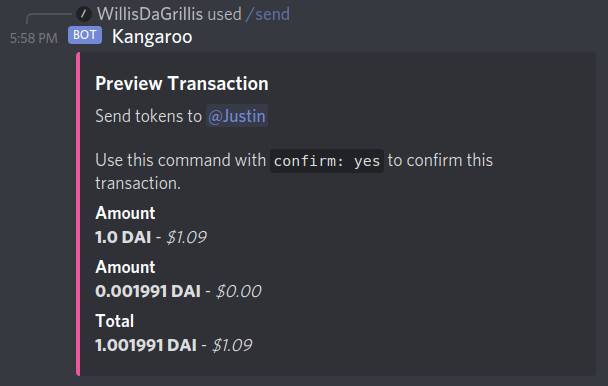The width and height of the screenshot is (608, 386).
Task: Click the BOT badge
Action: [x=85, y=35]
